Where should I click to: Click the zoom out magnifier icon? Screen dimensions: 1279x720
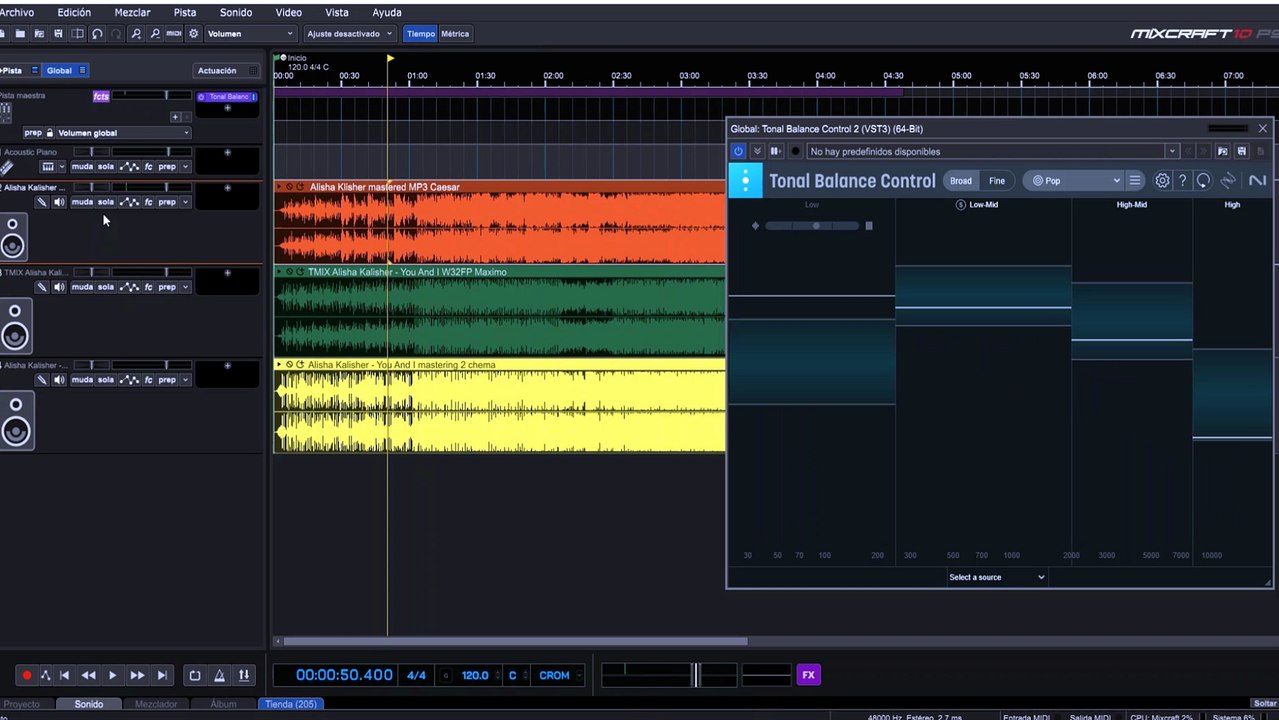coord(155,34)
